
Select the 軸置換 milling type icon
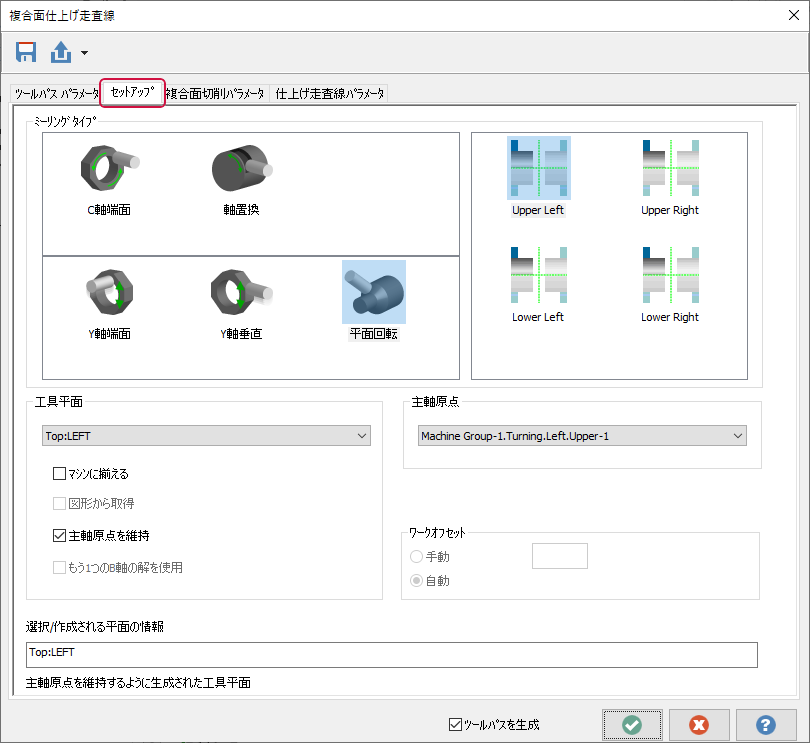[241, 171]
